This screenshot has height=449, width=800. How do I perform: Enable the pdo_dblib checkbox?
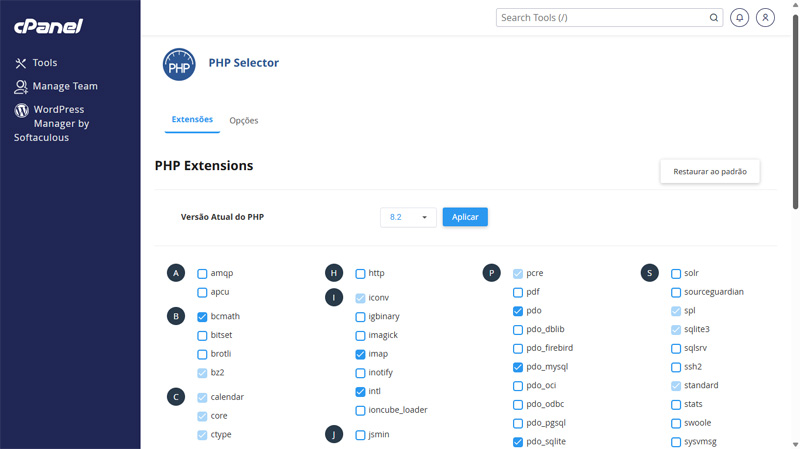[518, 330]
